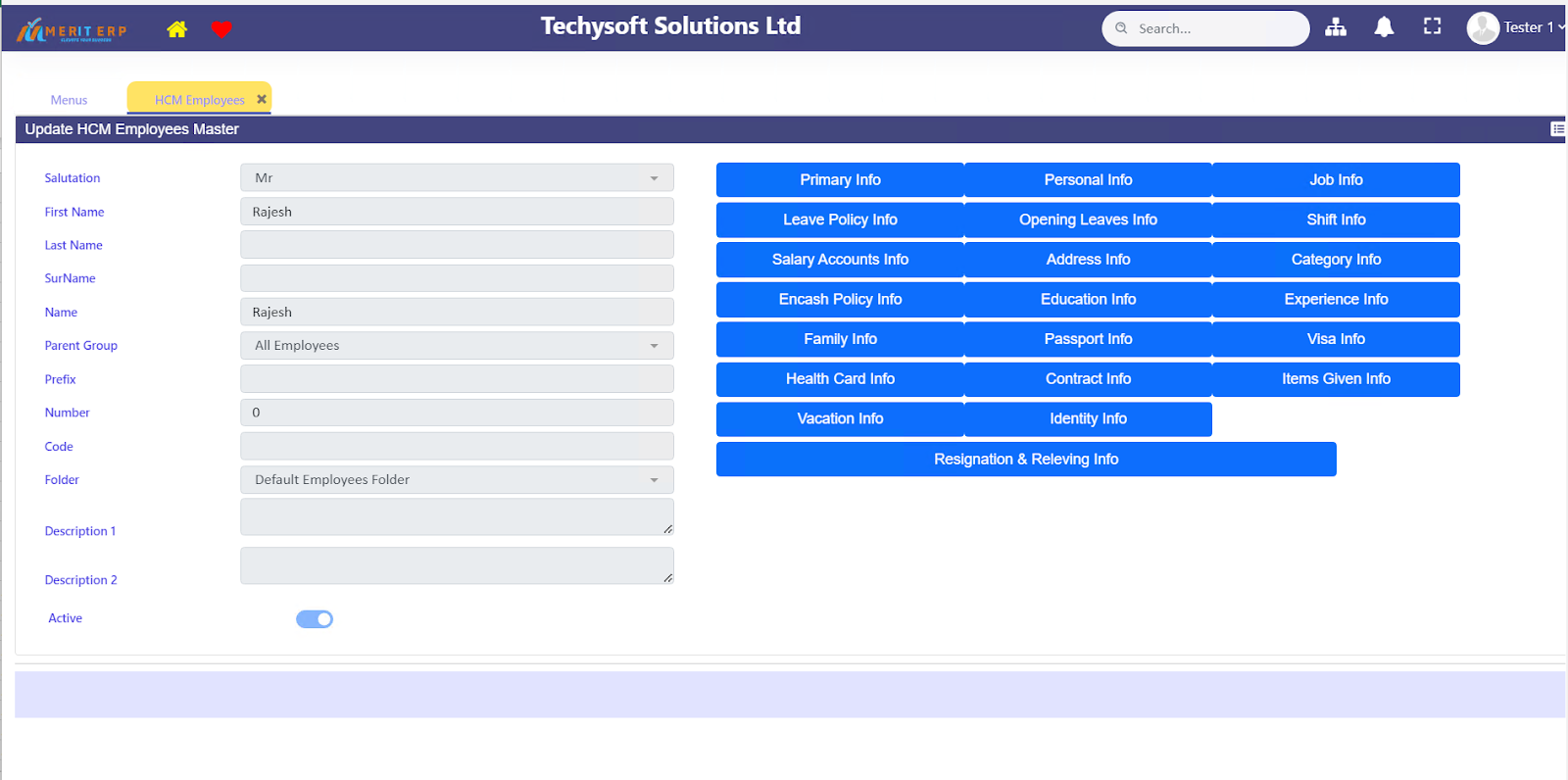Click the Tester 1 user avatar
This screenshot has height=780, width=1568.
1483,27
